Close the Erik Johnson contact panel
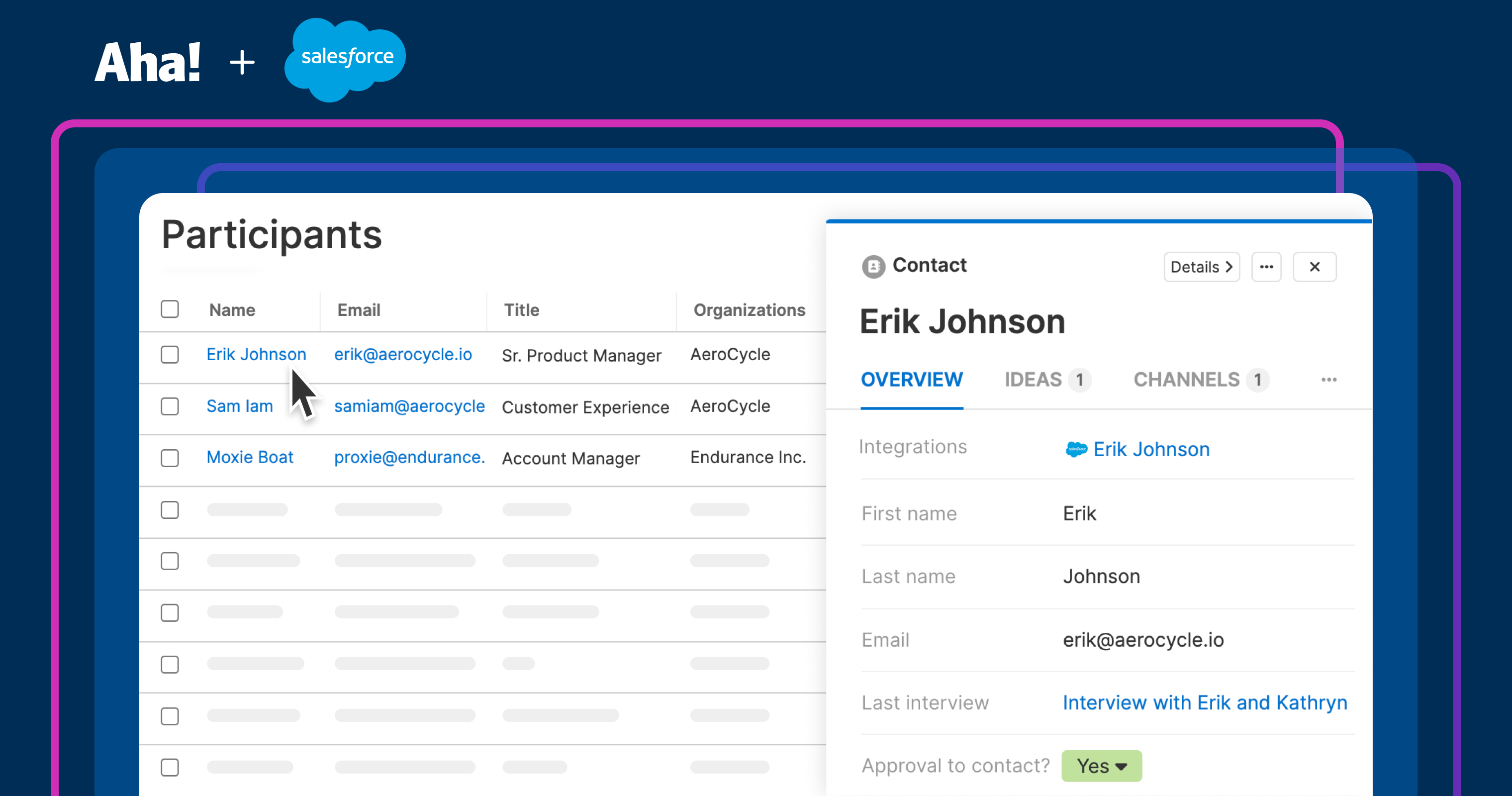 (x=1314, y=267)
